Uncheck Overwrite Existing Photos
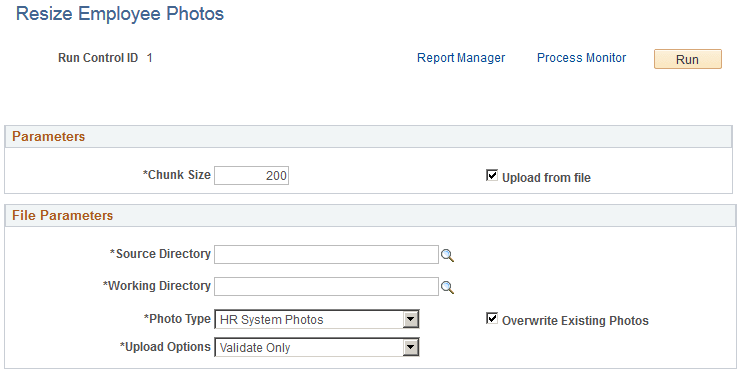The width and height of the screenshot is (744, 376). tap(492, 318)
